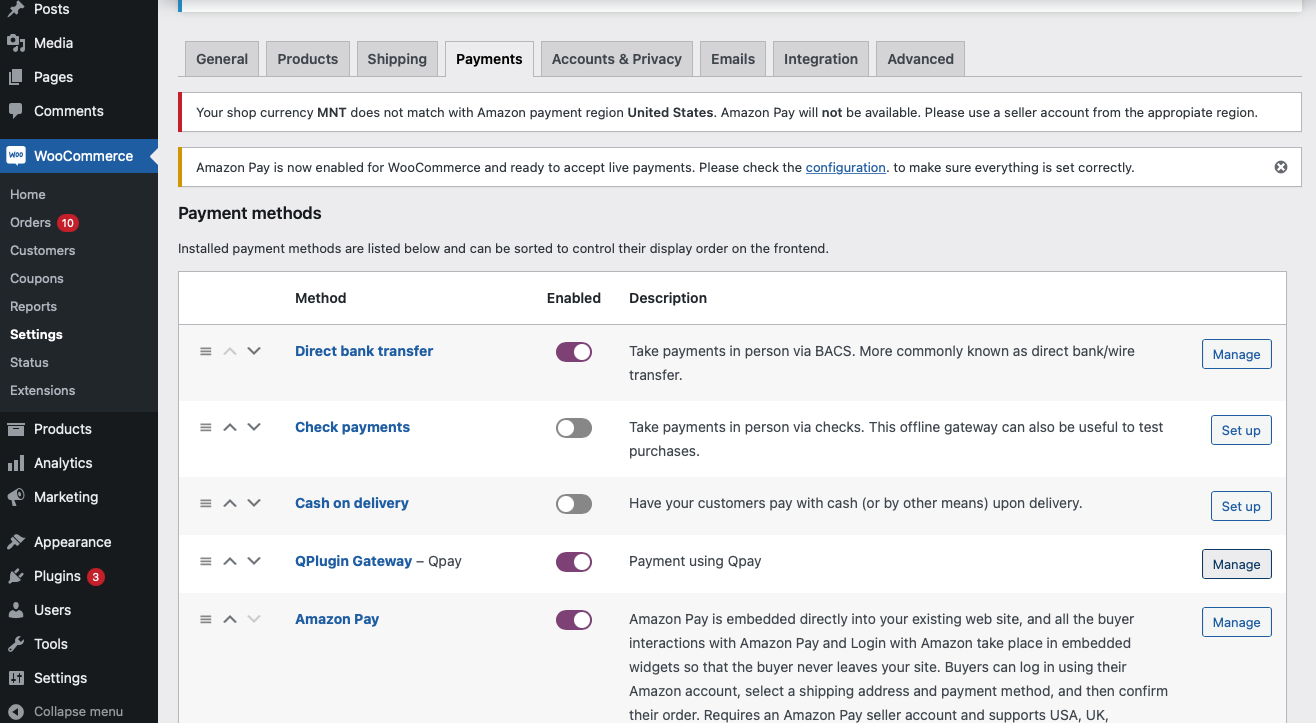Switch to the Shipping tab
Screen dimensions: 1316x723
tap(397, 59)
